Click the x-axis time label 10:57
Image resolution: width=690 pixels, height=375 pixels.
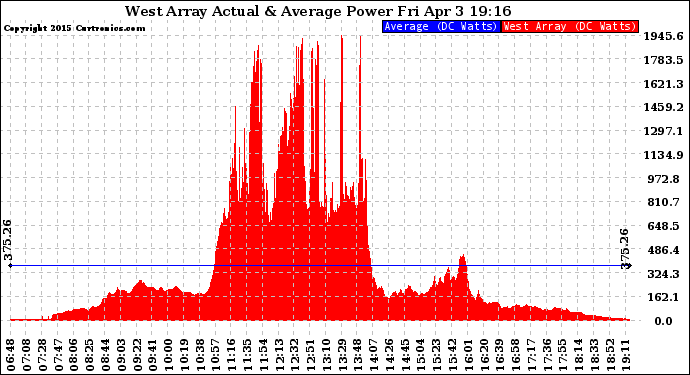(x=216, y=355)
